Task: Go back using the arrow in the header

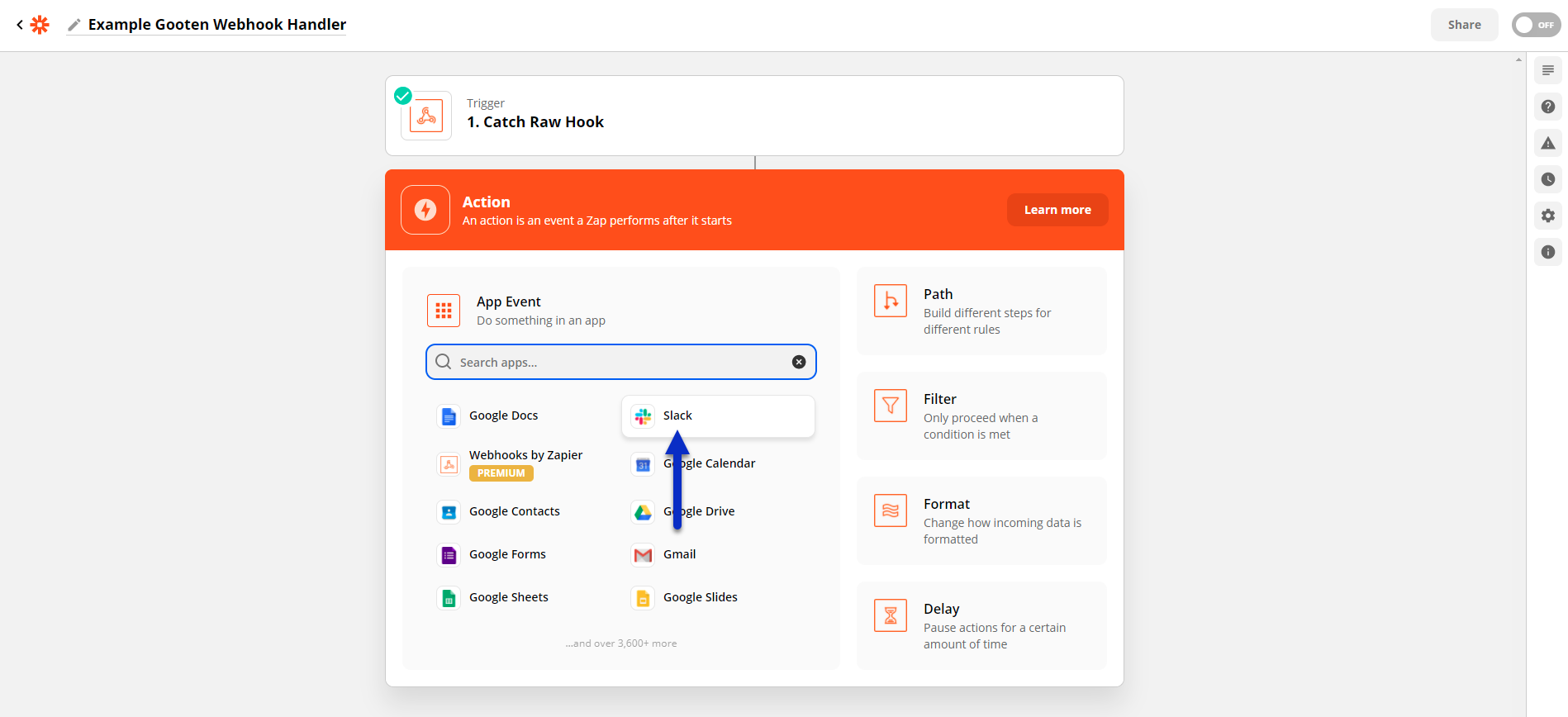Action: click(19, 25)
